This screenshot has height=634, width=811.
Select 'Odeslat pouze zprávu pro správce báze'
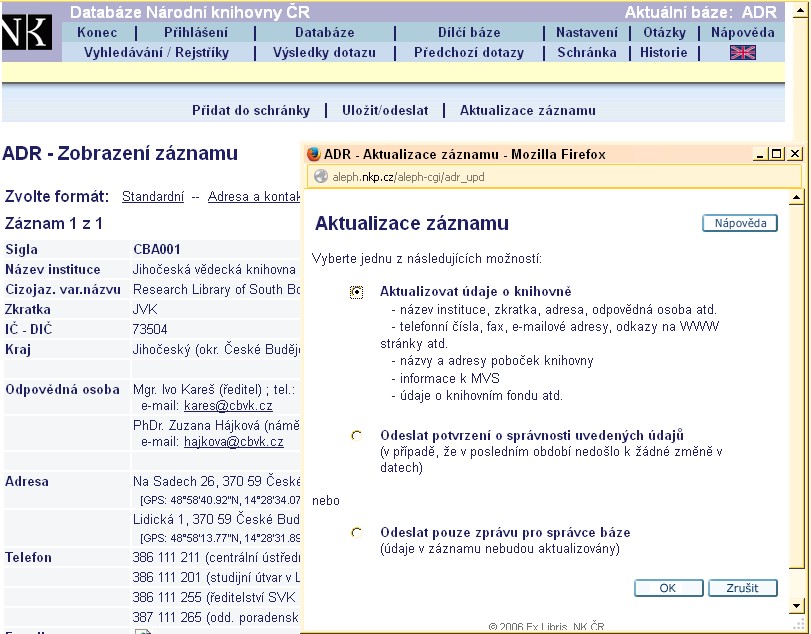tap(356, 533)
